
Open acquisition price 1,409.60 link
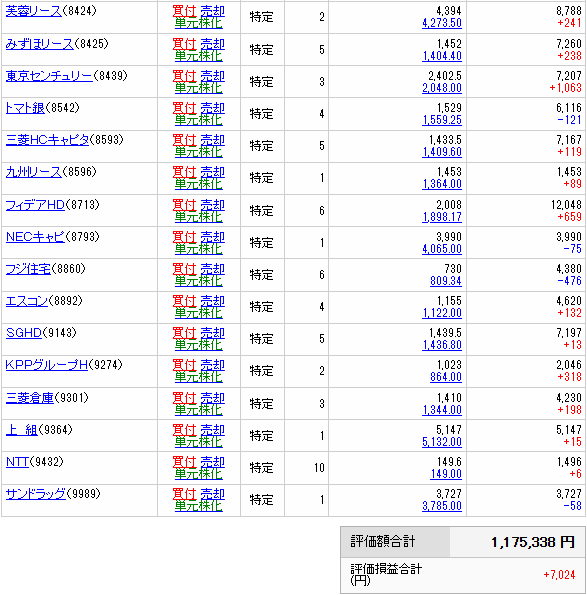pos(442,152)
